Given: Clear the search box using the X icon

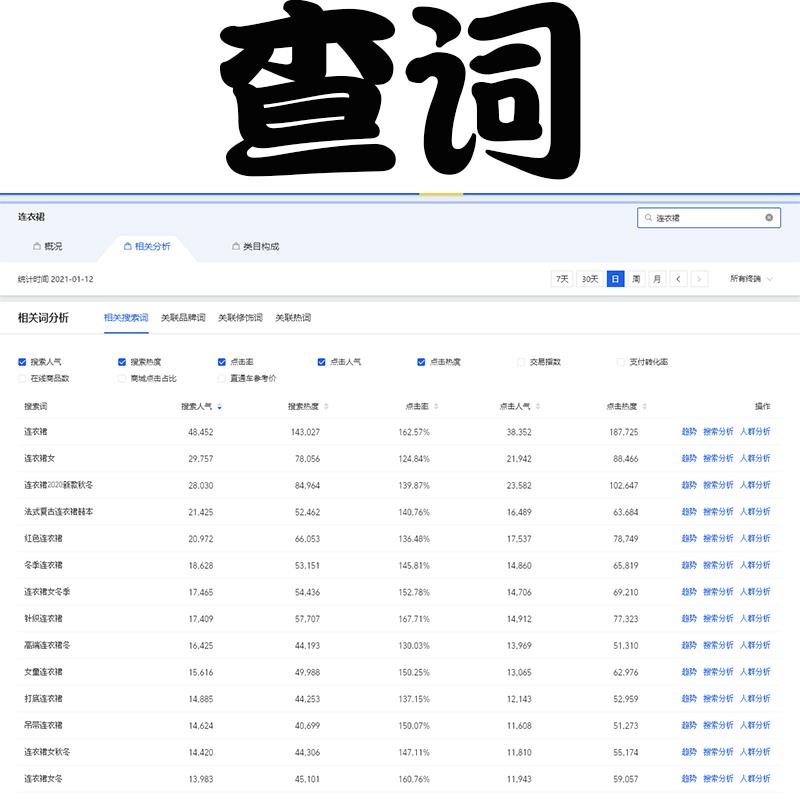Looking at the screenshot, I should coord(769,217).
